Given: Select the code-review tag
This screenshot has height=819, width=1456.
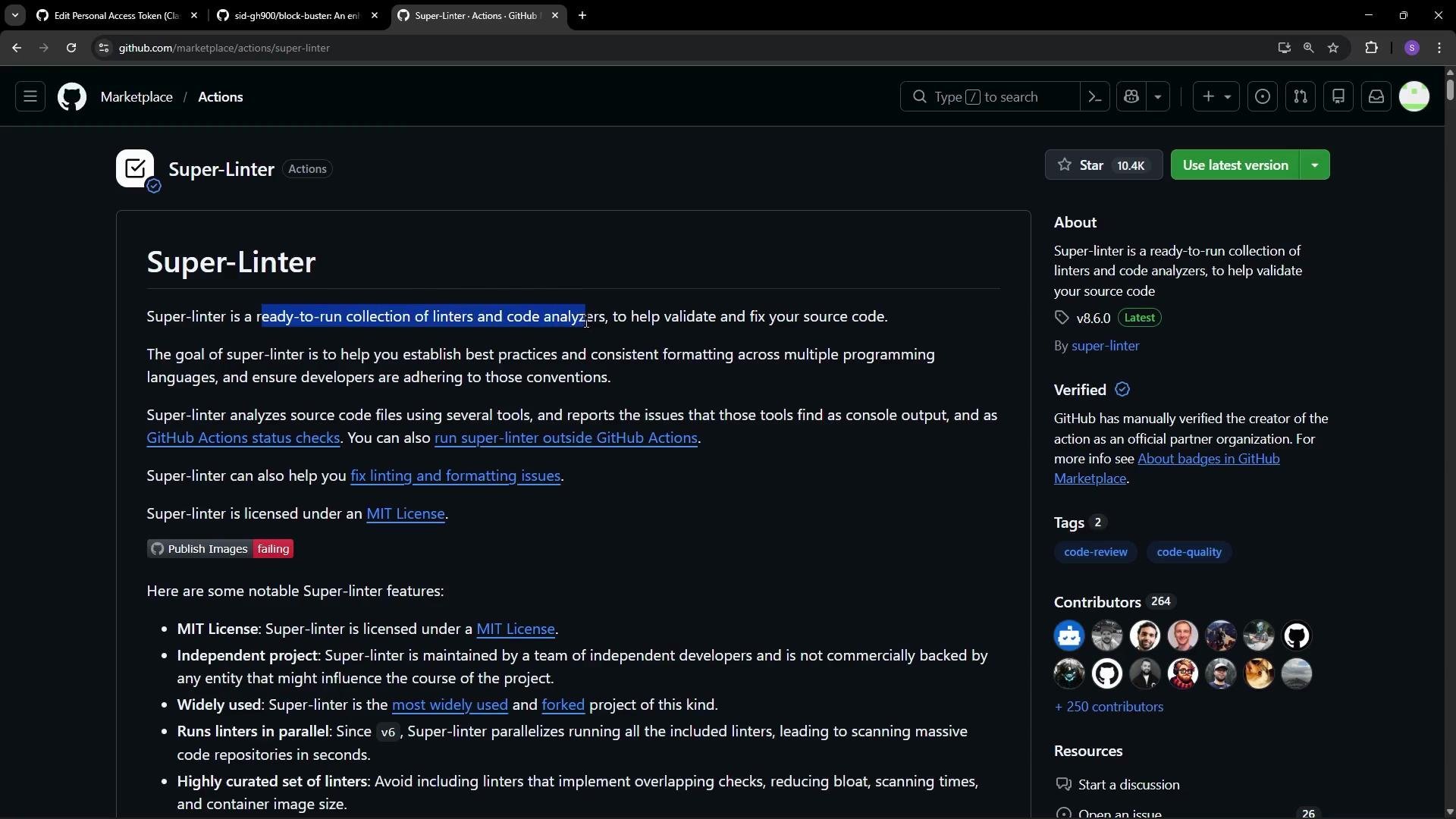Looking at the screenshot, I should (1095, 552).
